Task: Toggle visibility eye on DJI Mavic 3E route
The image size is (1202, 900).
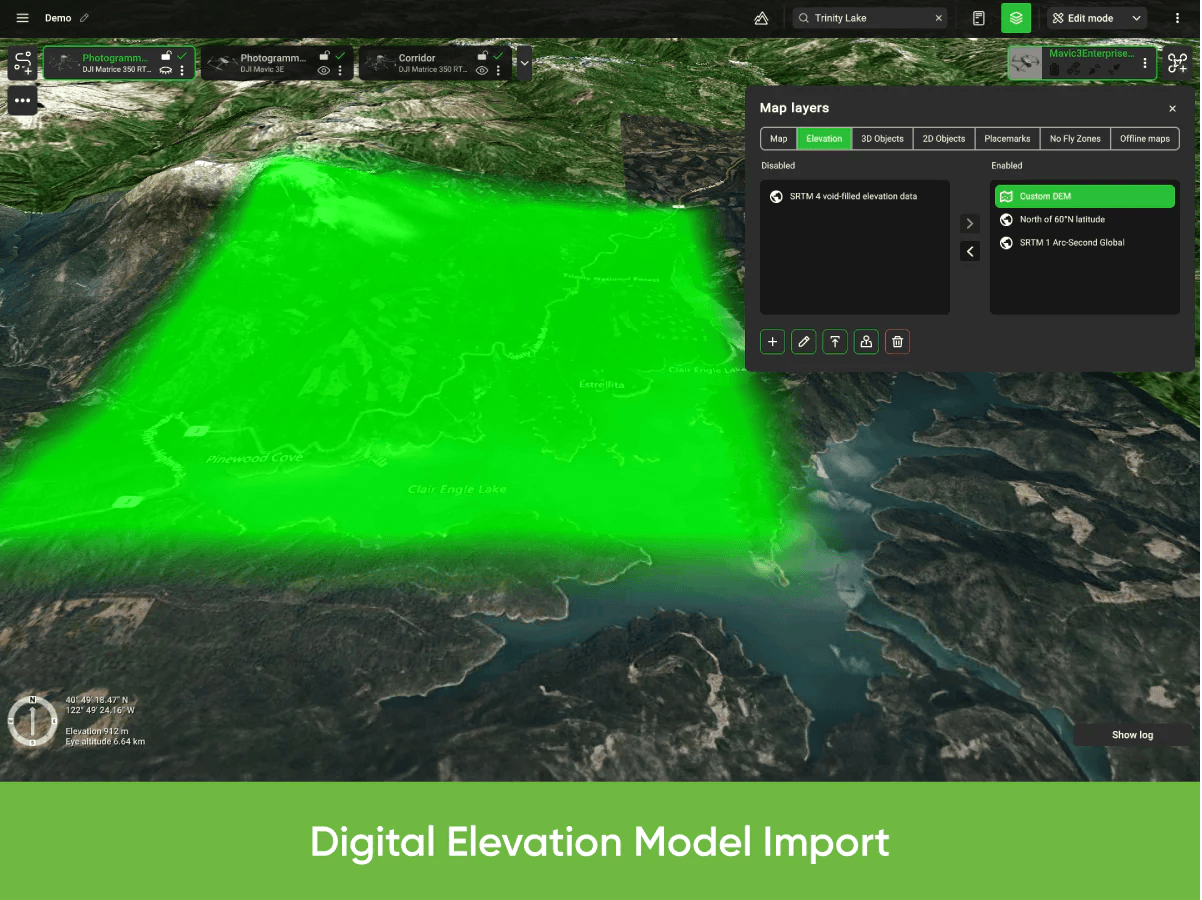Action: click(x=323, y=71)
